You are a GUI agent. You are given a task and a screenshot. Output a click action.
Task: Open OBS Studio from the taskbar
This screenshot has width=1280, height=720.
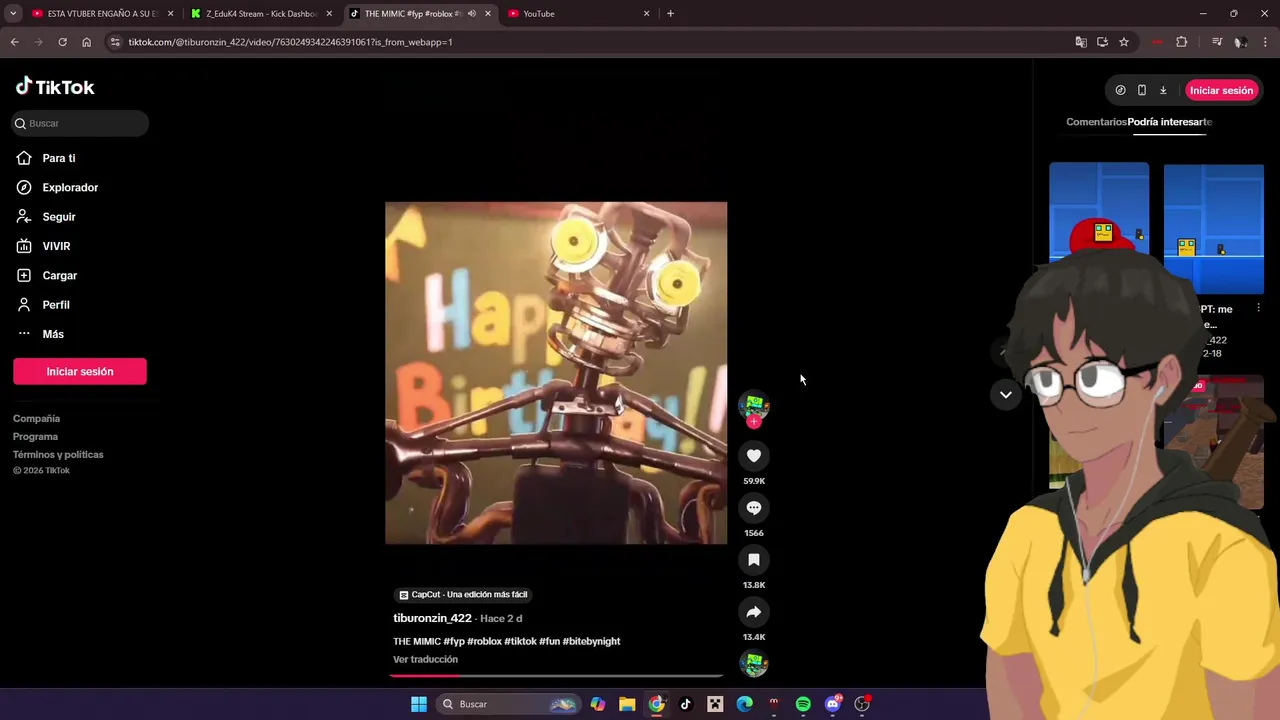tap(862, 704)
